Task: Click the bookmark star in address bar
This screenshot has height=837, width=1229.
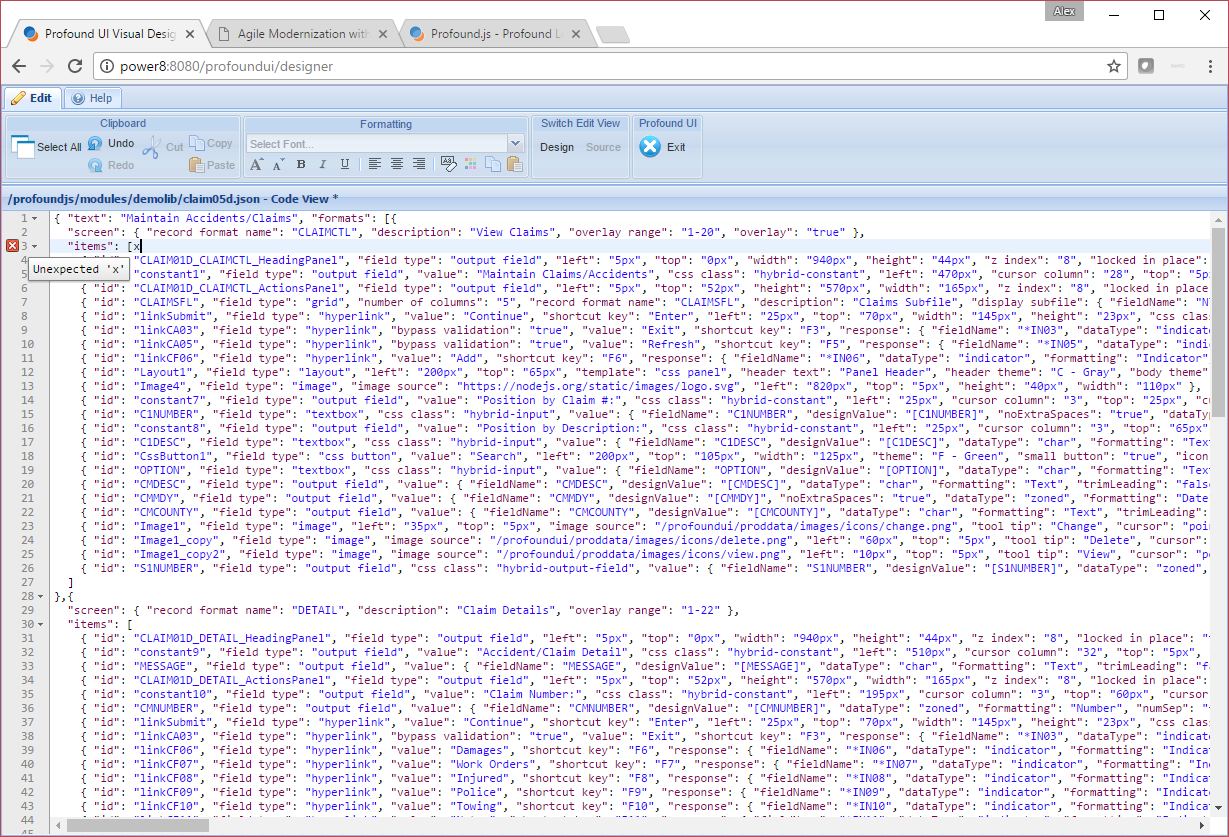Action: (1113, 65)
